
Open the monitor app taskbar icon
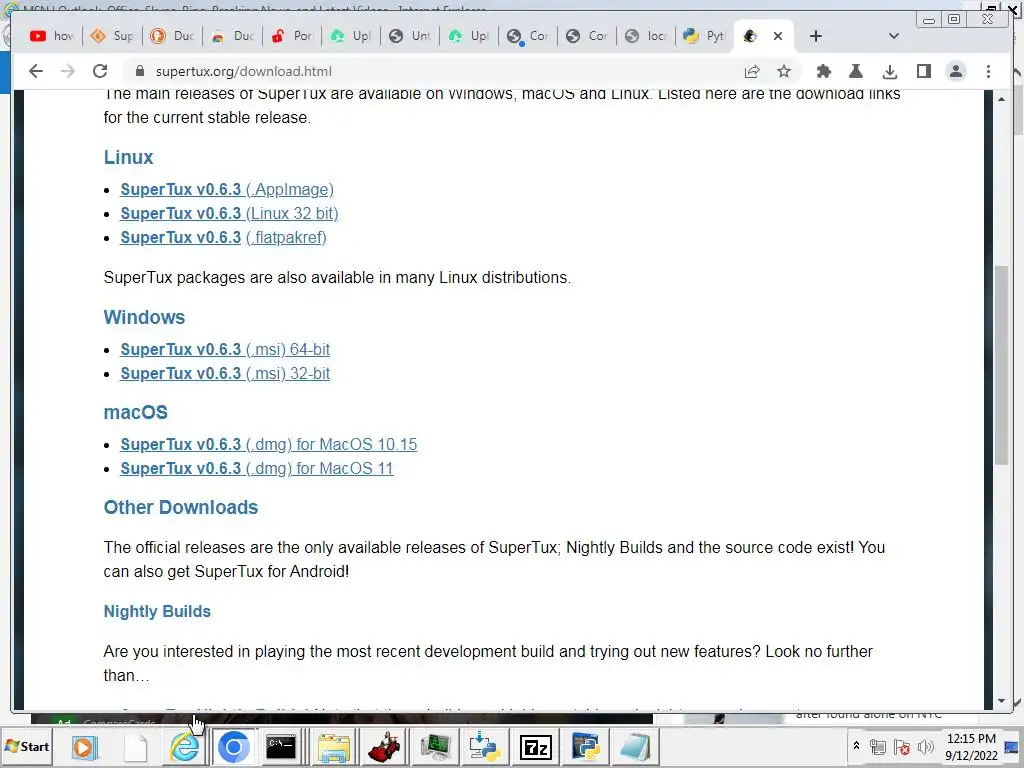tap(436, 747)
